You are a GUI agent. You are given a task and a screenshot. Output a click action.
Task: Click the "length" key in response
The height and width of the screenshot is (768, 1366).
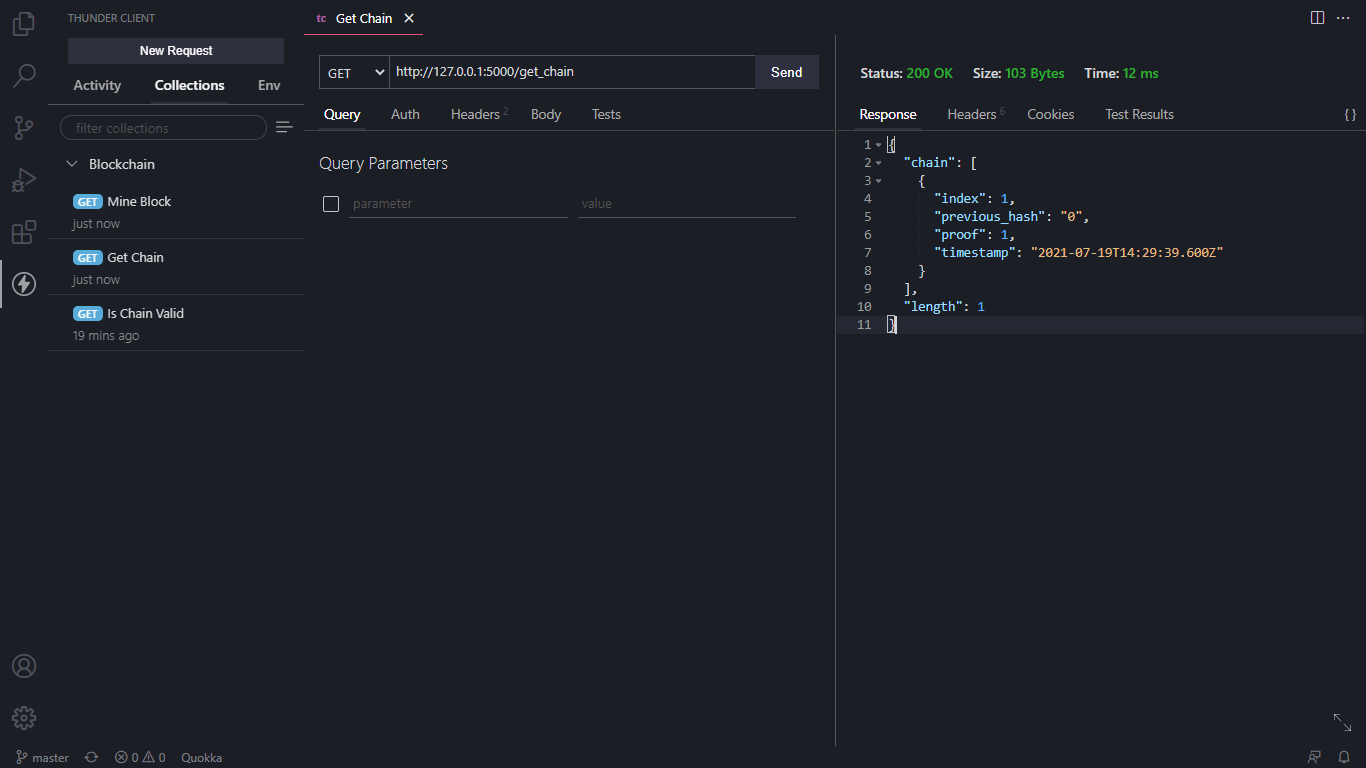coord(933,307)
